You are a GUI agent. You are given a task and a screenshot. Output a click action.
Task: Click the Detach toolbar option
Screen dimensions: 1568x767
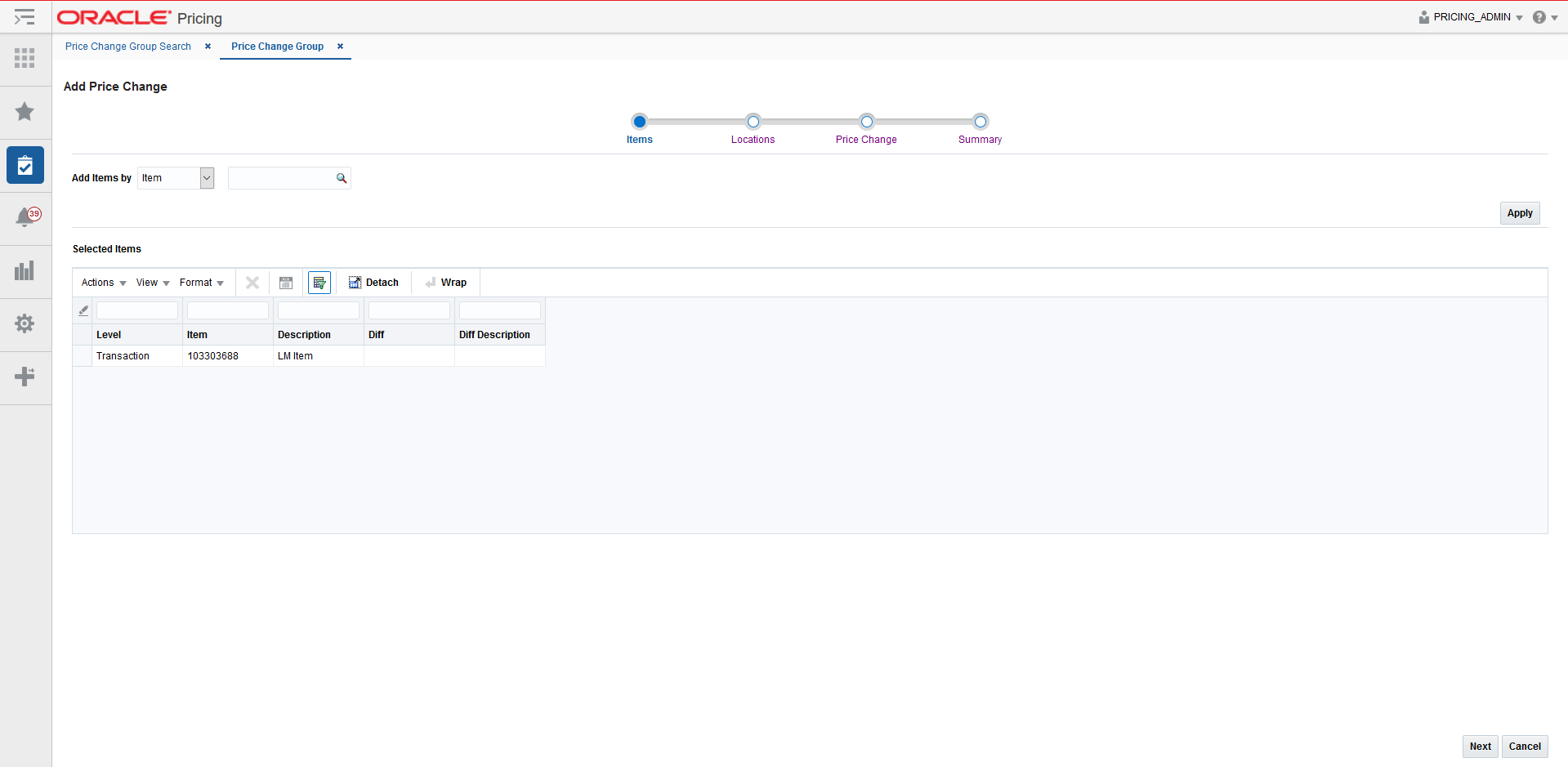point(373,282)
